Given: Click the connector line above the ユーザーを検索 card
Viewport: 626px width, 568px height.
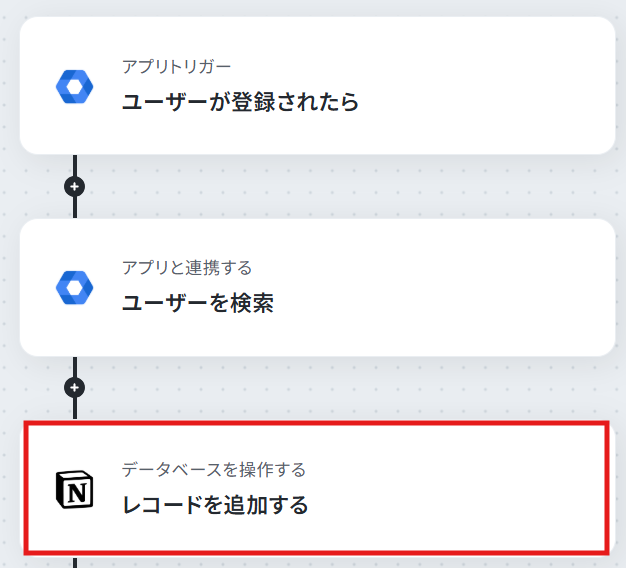Looking at the screenshot, I should 75,208.
